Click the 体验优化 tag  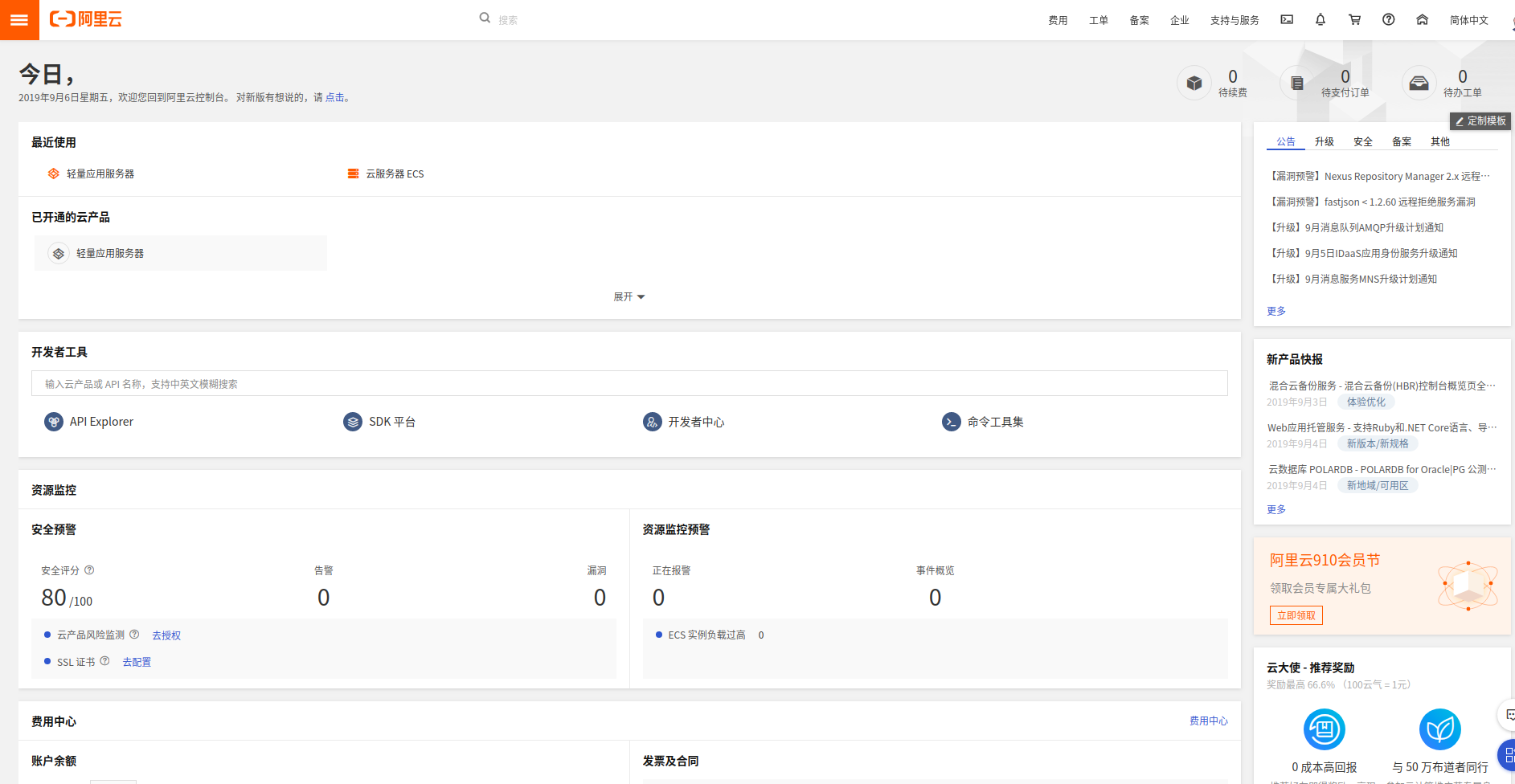pos(1366,402)
